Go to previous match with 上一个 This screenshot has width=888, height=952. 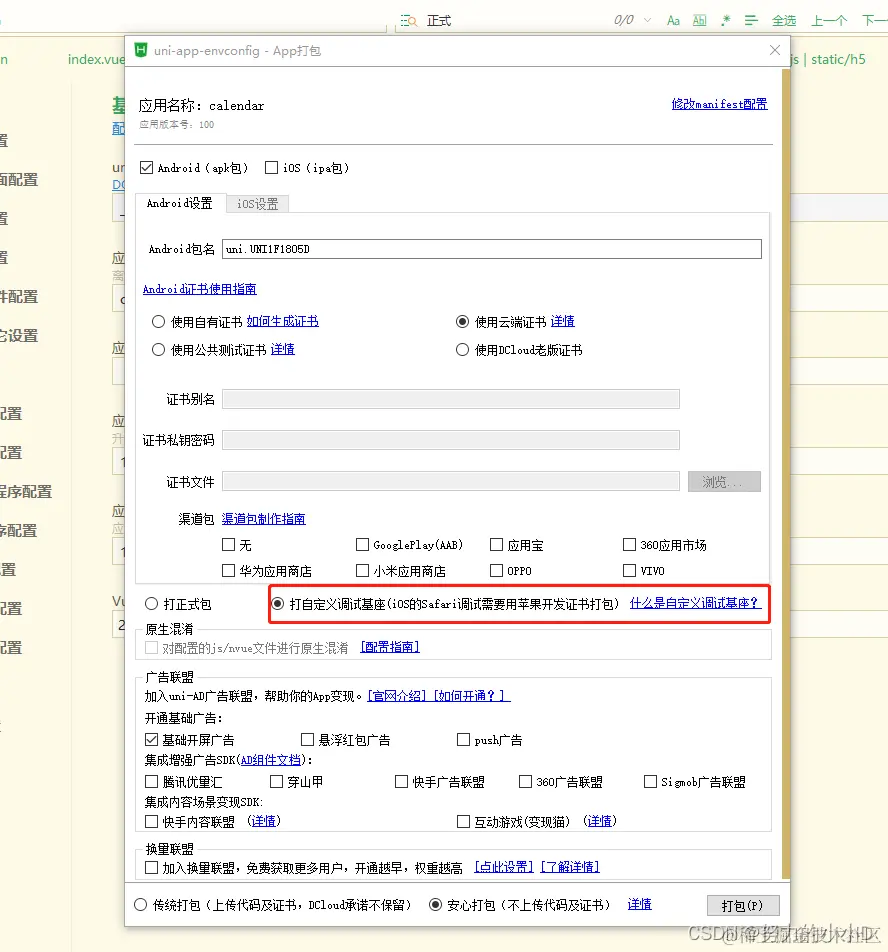point(829,21)
